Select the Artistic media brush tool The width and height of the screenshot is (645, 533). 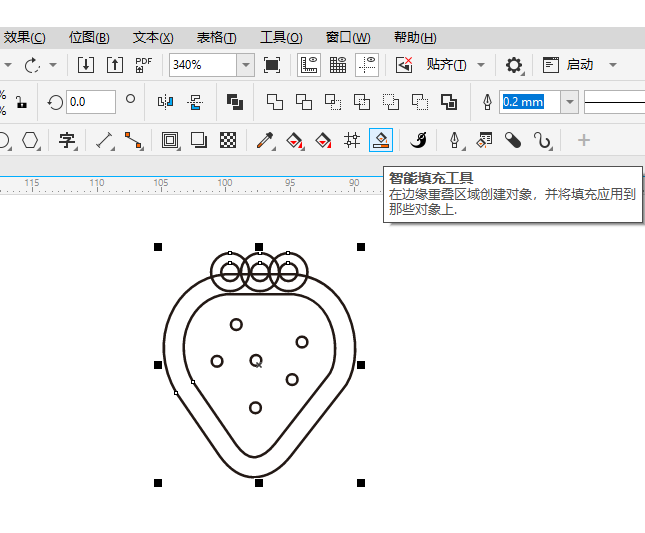pyautogui.click(x=418, y=141)
